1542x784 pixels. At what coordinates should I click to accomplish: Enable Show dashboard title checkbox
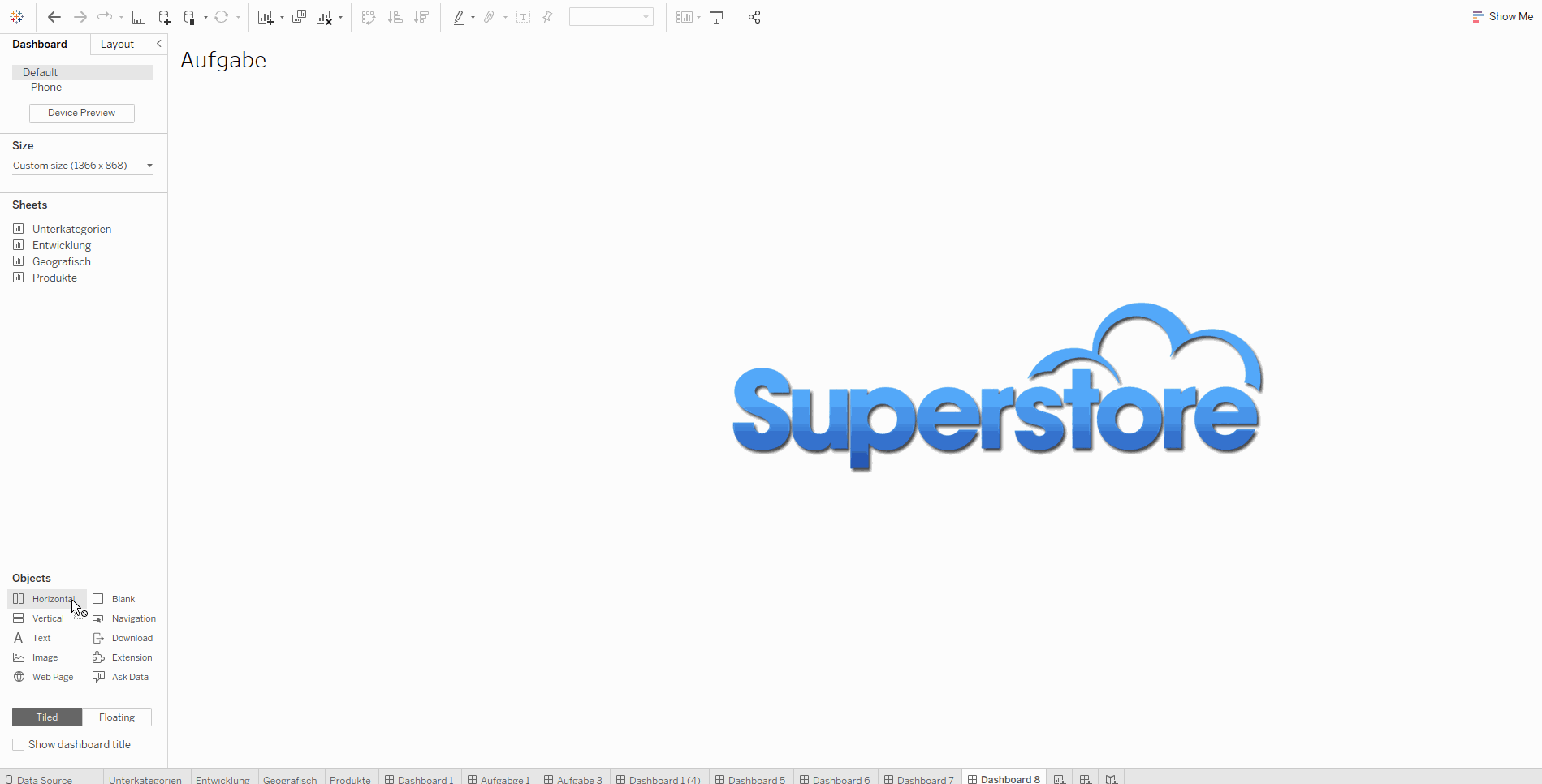(x=19, y=745)
